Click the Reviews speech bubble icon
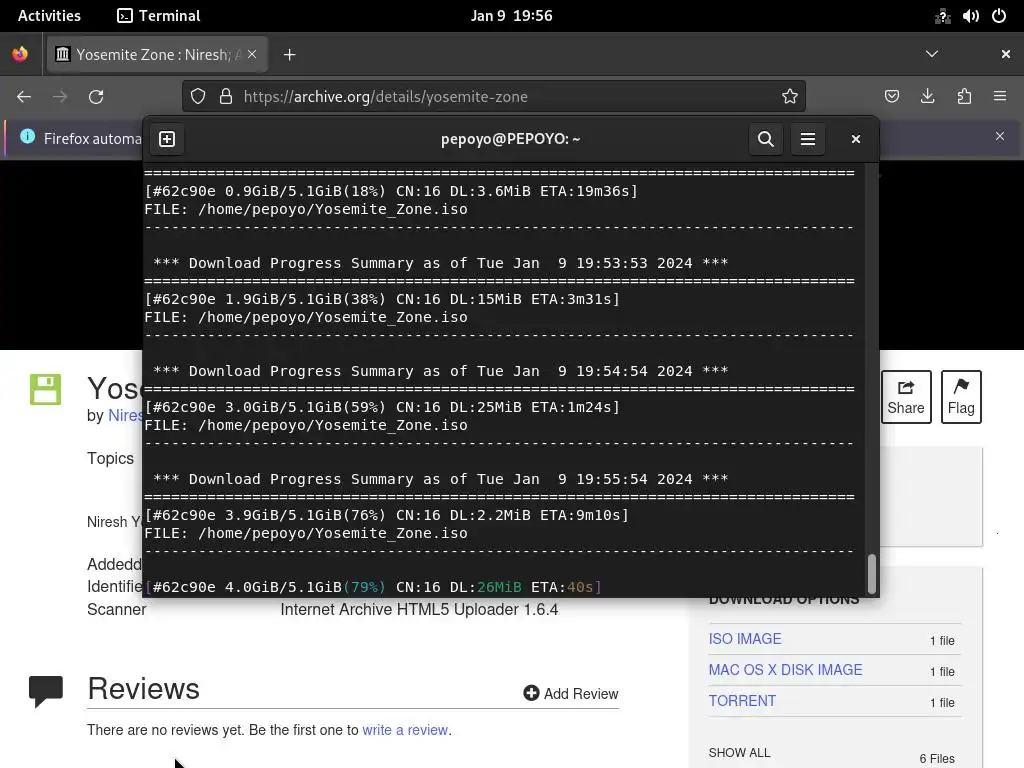The image size is (1024, 768). point(46,691)
